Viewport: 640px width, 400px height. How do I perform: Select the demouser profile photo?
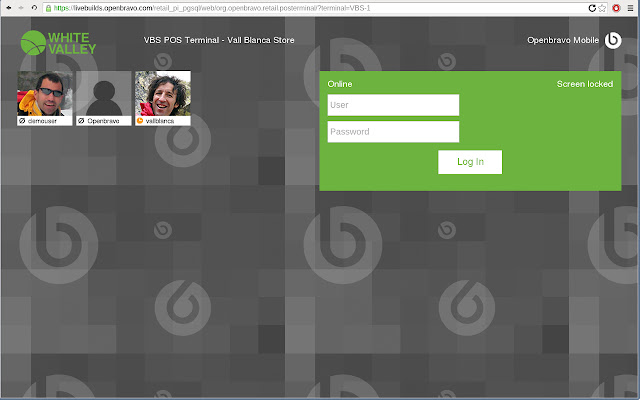click(x=45, y=93)
